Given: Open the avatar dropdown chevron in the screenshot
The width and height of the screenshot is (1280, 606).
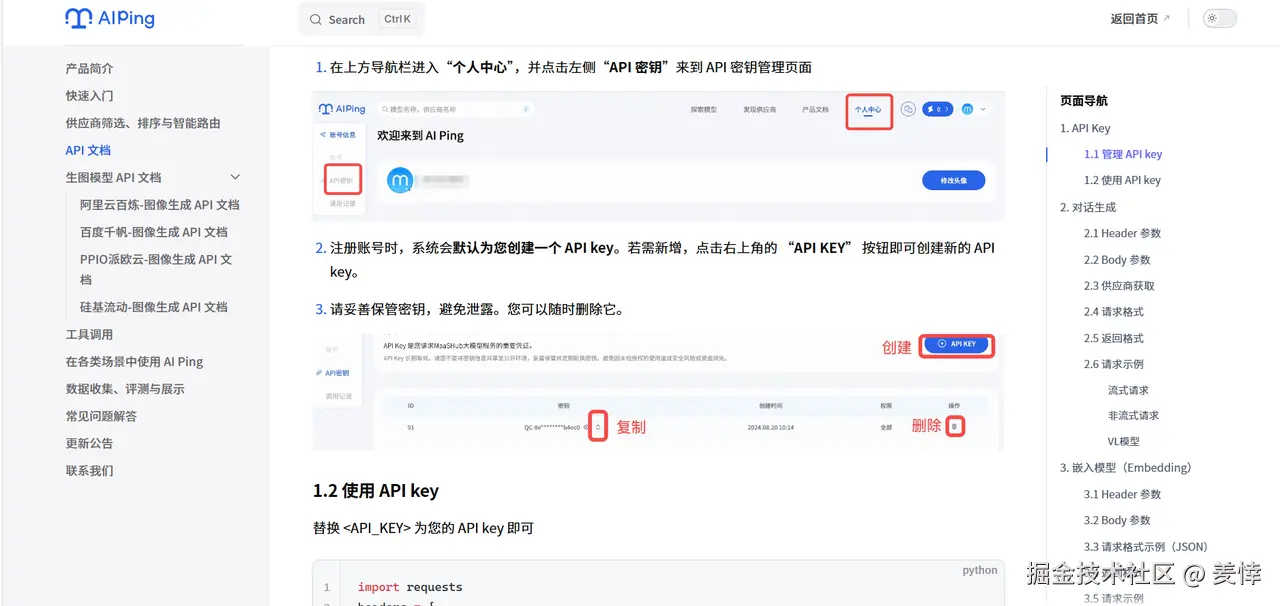Looking at the screenshot, I should click(x=983, y=109).
